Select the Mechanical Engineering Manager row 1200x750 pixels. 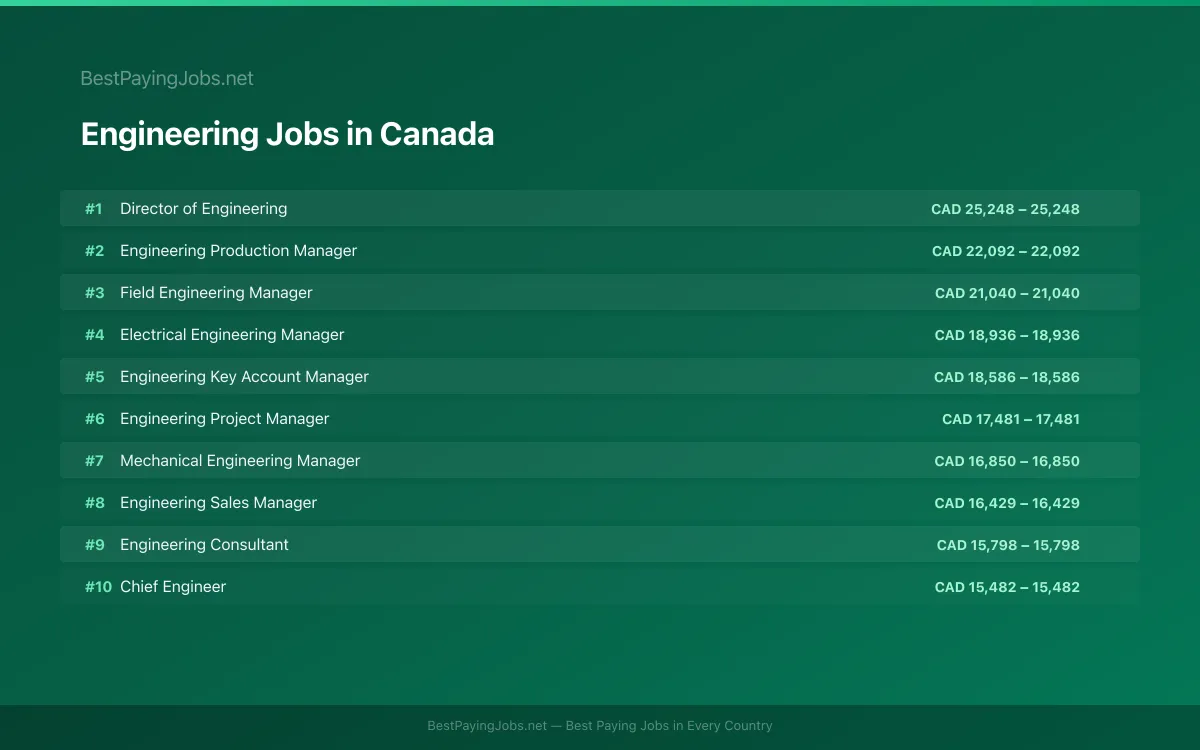point(600,460)
